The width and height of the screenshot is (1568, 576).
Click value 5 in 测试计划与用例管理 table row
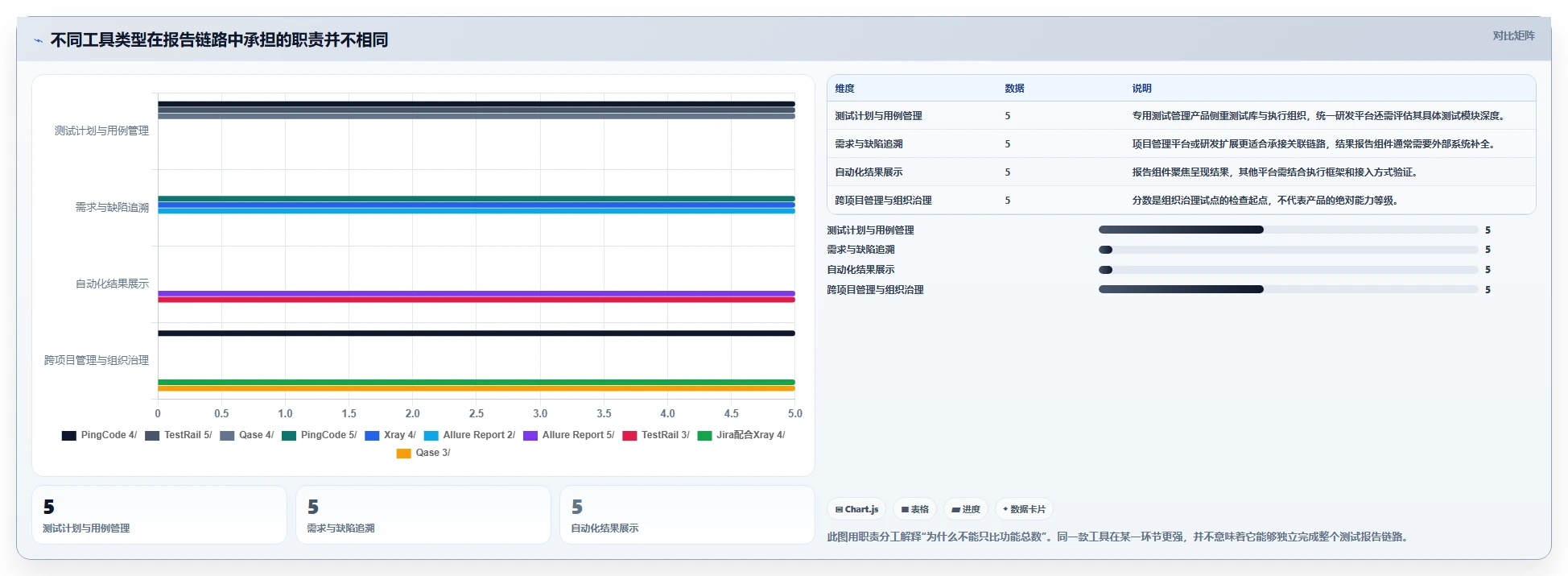1008,116
